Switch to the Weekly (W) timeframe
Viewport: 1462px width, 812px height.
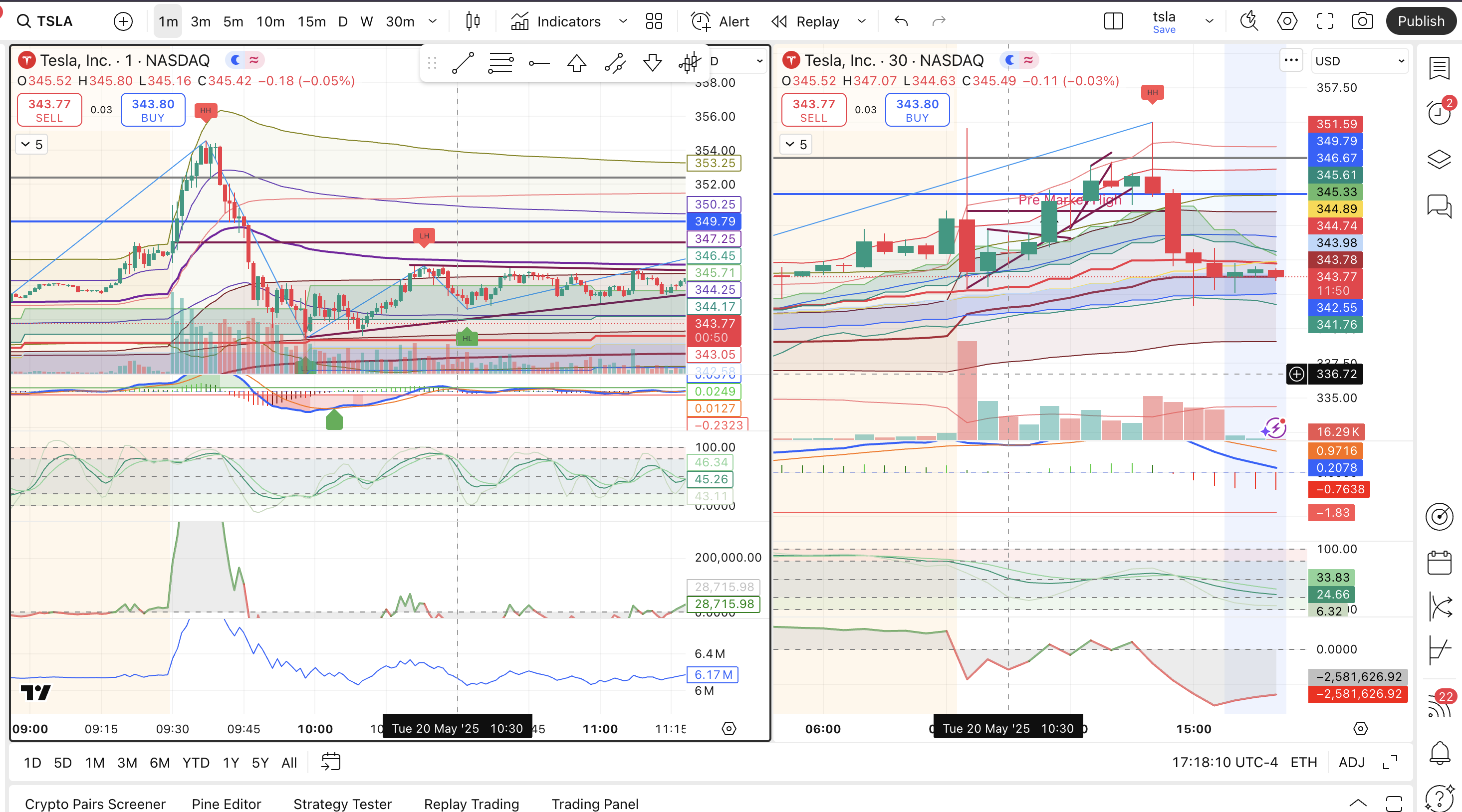[x=367, y=21]
